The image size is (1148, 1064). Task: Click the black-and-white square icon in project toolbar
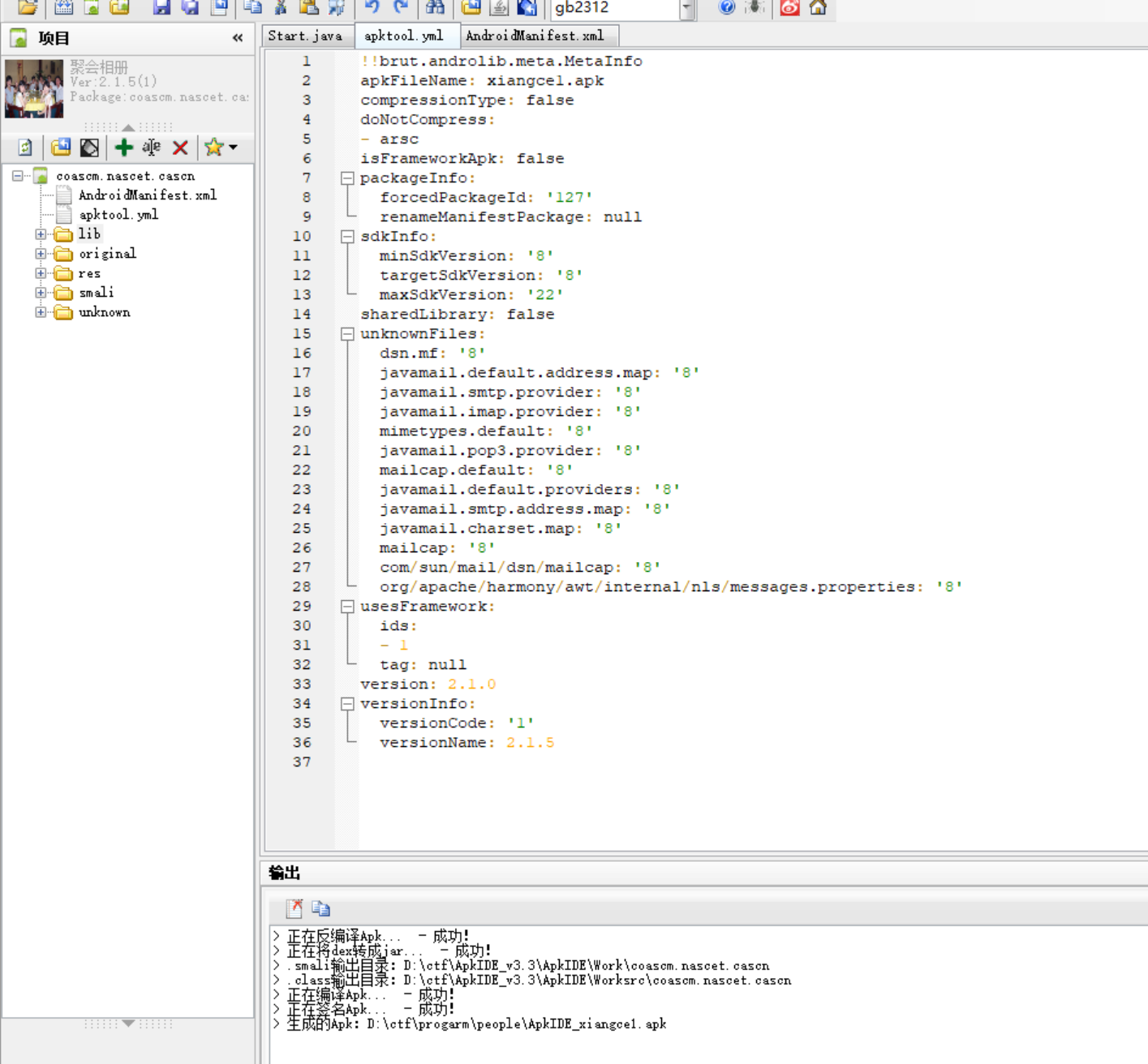pos(89,148)
